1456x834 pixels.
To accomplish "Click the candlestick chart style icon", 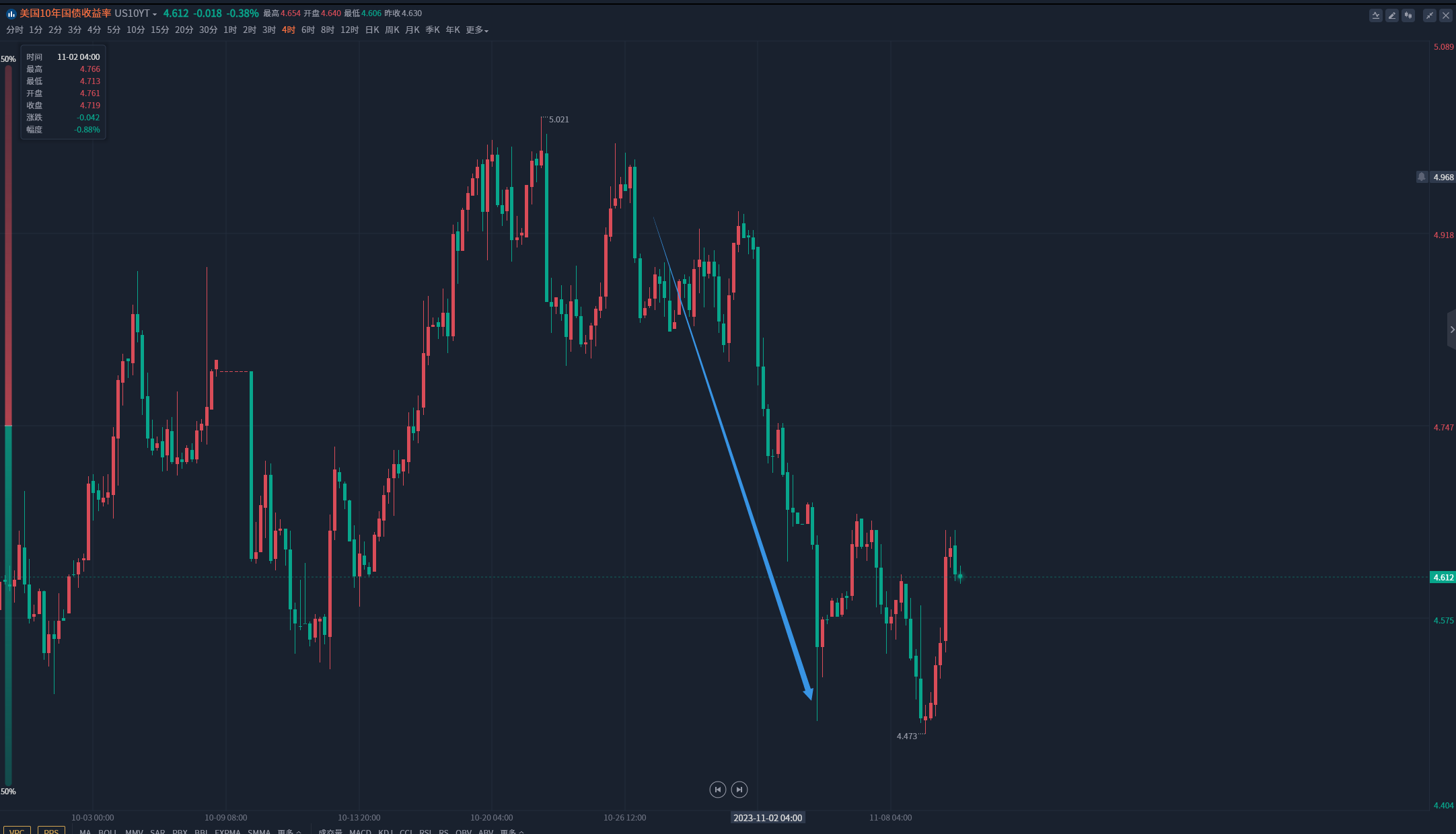I will click(x=1408, y=15).
